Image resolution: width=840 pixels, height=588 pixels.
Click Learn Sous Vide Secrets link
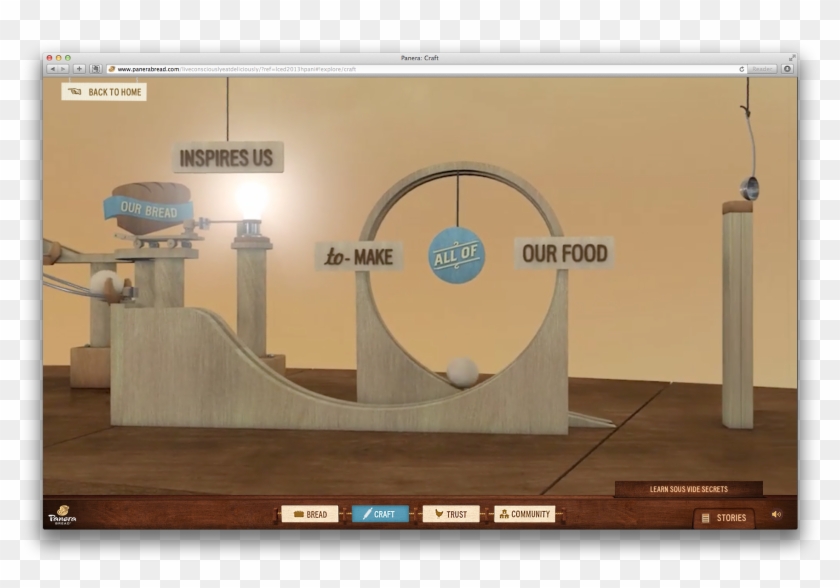click(688, 489)
